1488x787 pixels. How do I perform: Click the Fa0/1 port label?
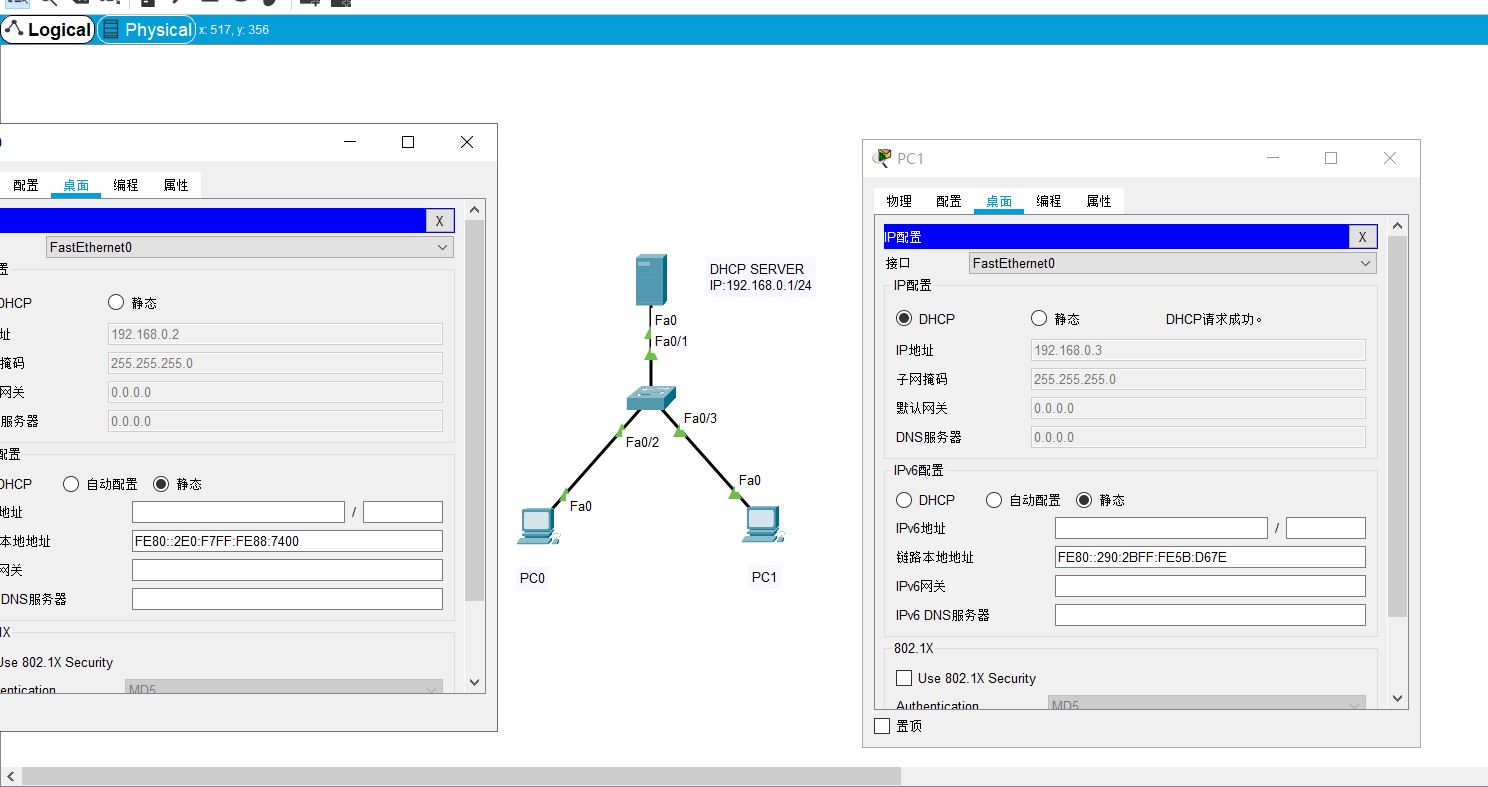(x=671, y=341)
